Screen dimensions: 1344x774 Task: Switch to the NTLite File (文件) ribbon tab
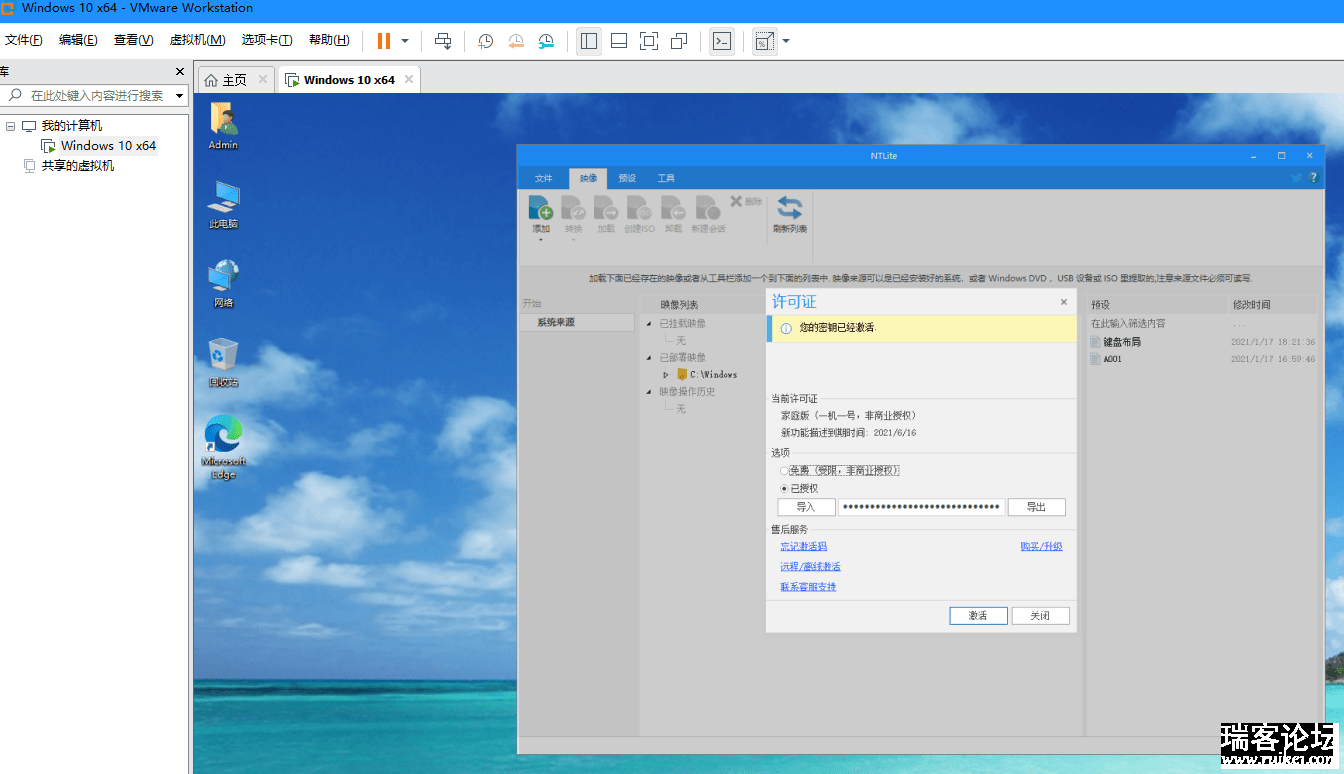(543, 178)
